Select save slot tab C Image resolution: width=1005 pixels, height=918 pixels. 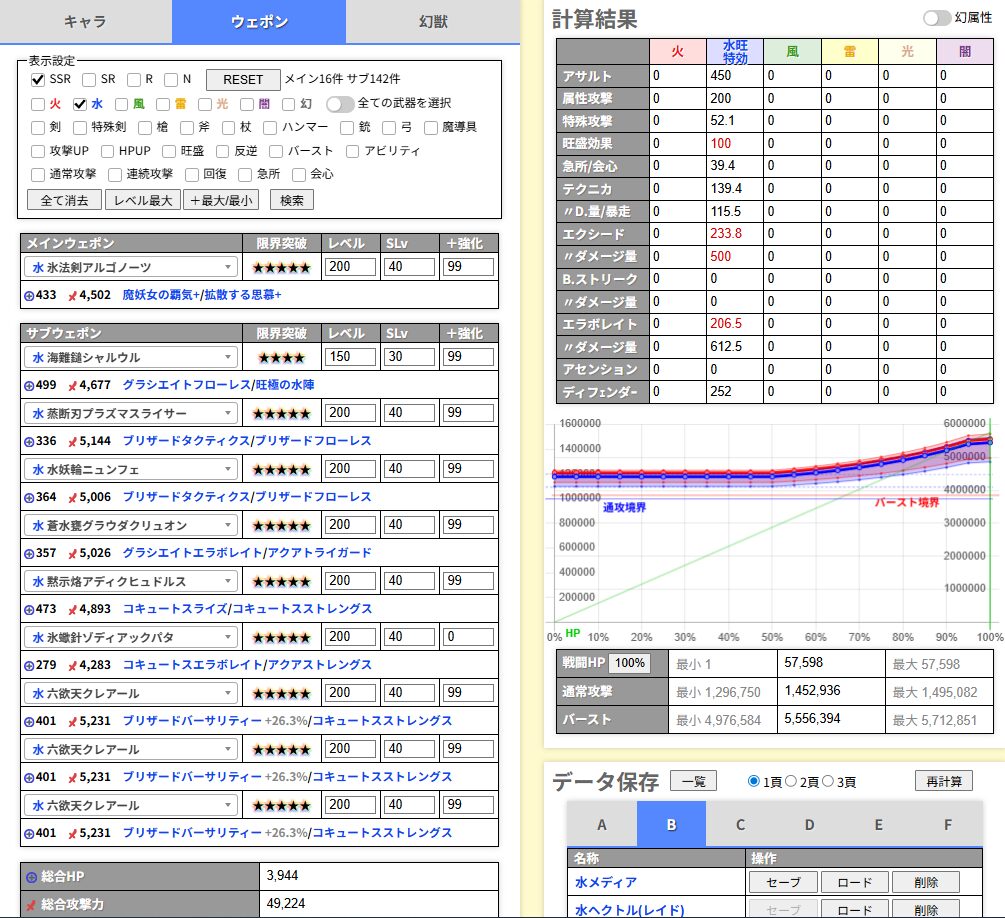click(x=740, y=824)
